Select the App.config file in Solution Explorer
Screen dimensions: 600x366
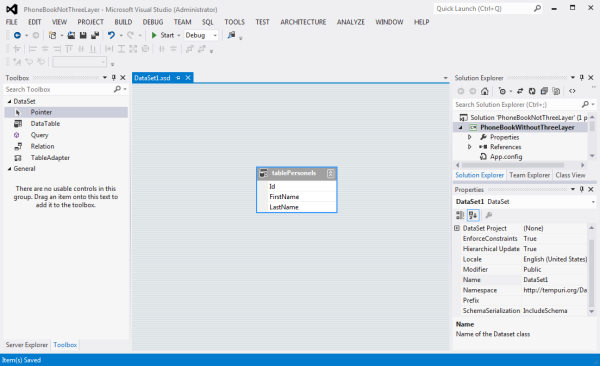[x=506, y=157]
